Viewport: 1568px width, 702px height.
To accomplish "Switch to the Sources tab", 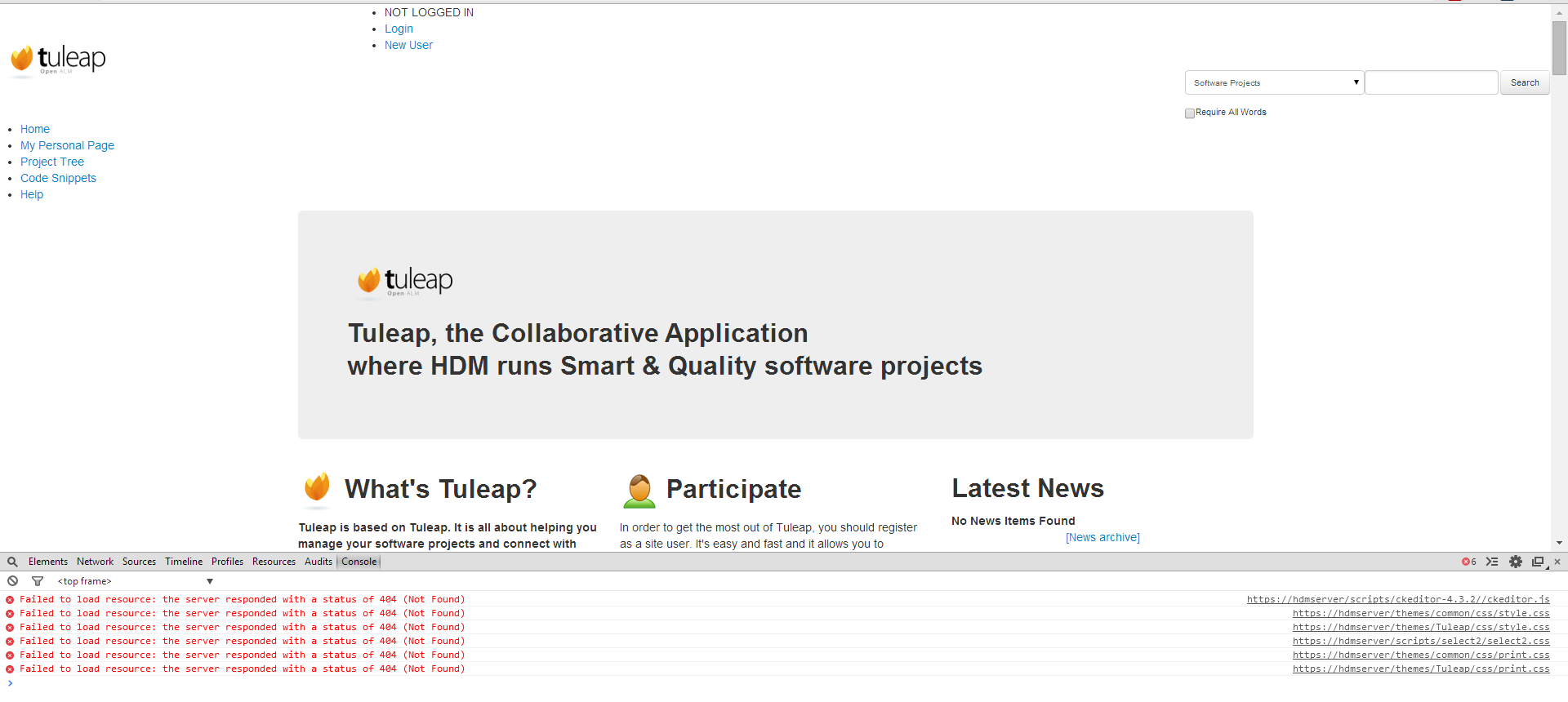I will click(139, 562).
